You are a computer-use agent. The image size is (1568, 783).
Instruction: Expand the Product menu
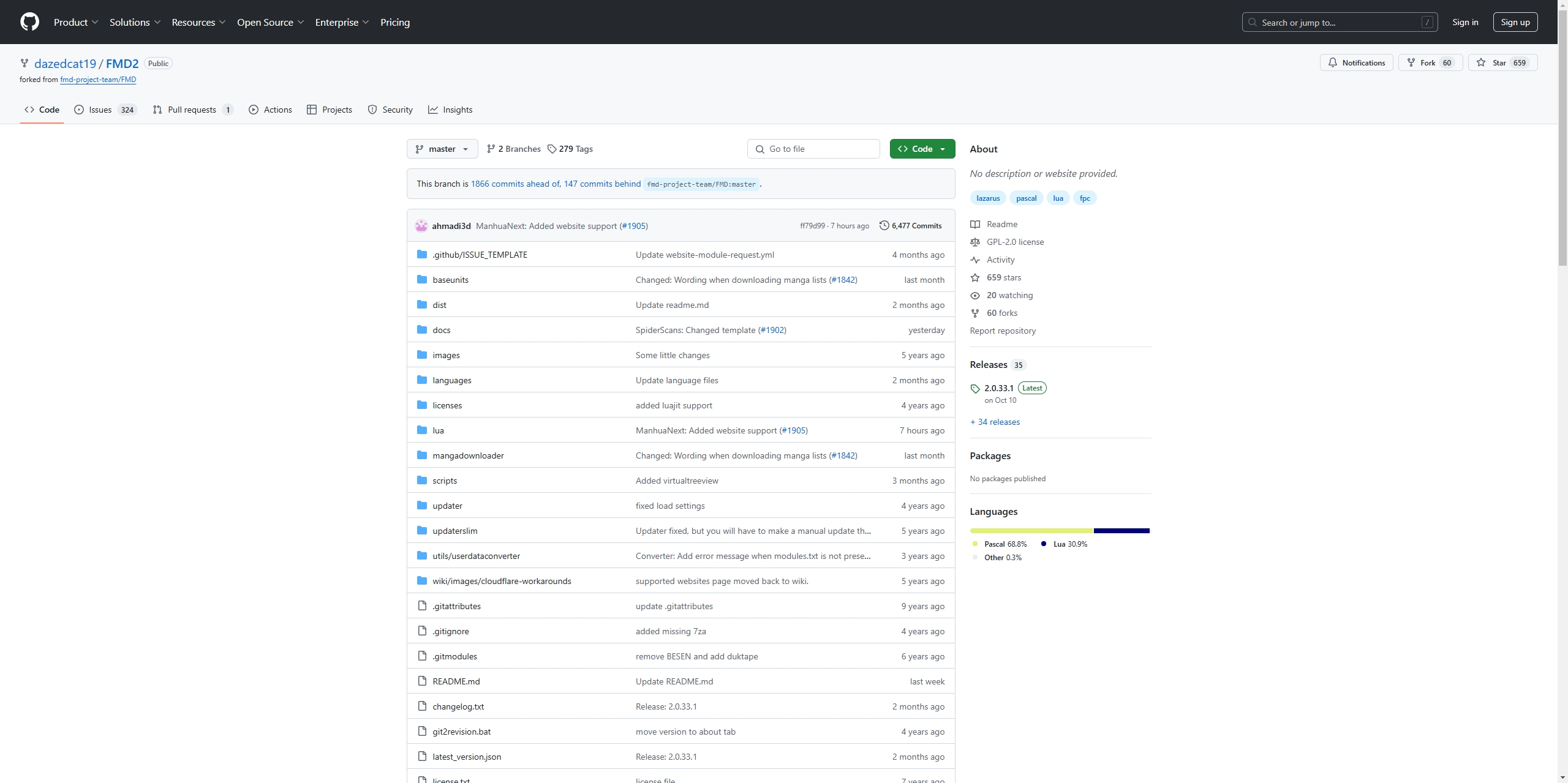click(75, 22)
